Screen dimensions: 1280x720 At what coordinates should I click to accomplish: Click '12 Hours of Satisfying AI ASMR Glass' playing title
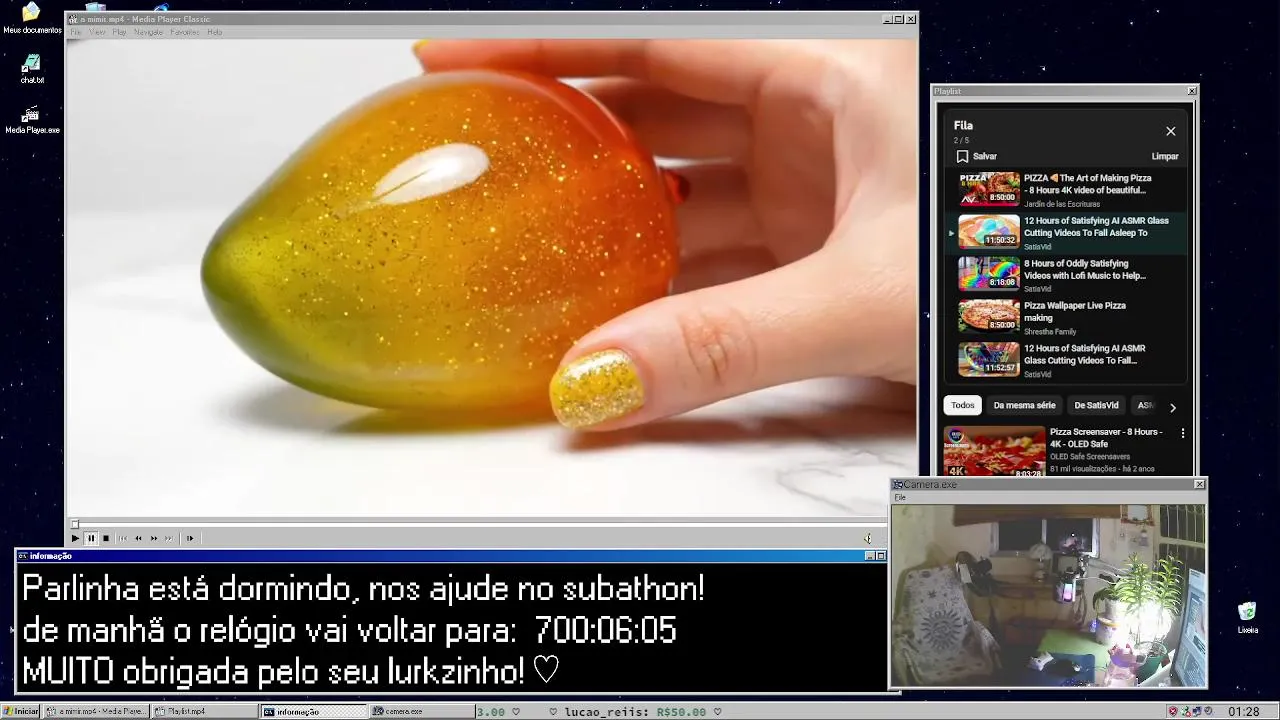click(x=1096, y=227)
